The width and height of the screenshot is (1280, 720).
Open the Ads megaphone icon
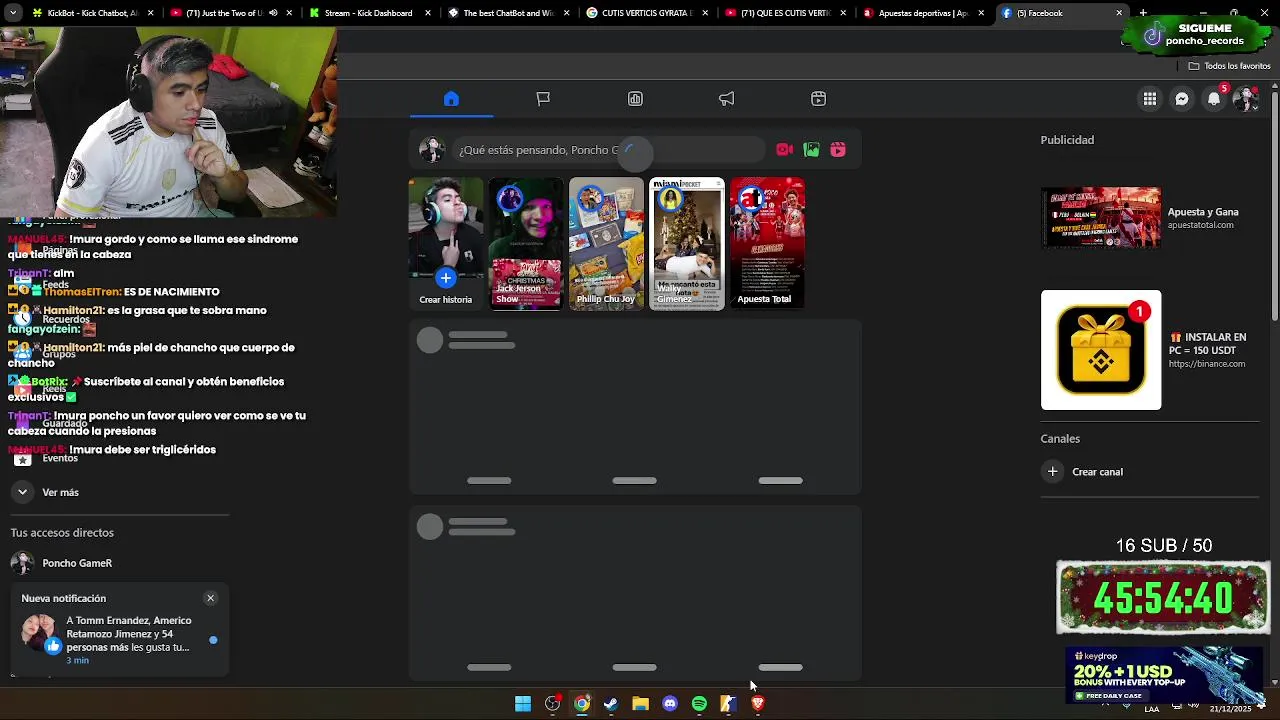click(x=727, y=99)
